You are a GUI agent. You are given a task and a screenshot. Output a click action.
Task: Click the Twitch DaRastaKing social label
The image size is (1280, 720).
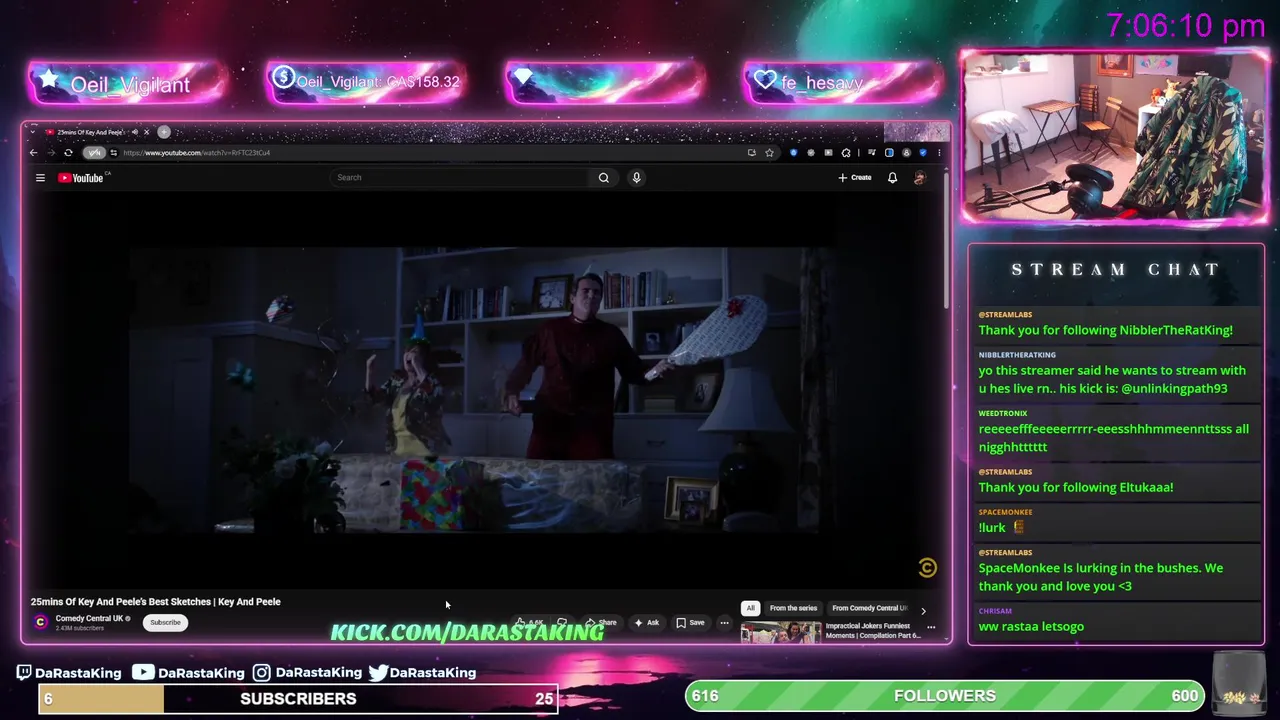[68, 673]
